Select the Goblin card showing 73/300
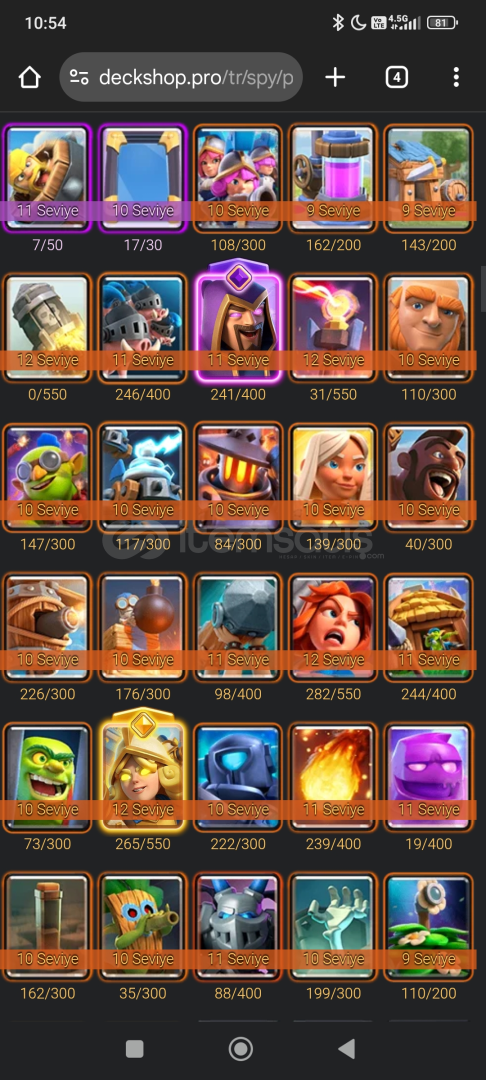 [47, 777]
